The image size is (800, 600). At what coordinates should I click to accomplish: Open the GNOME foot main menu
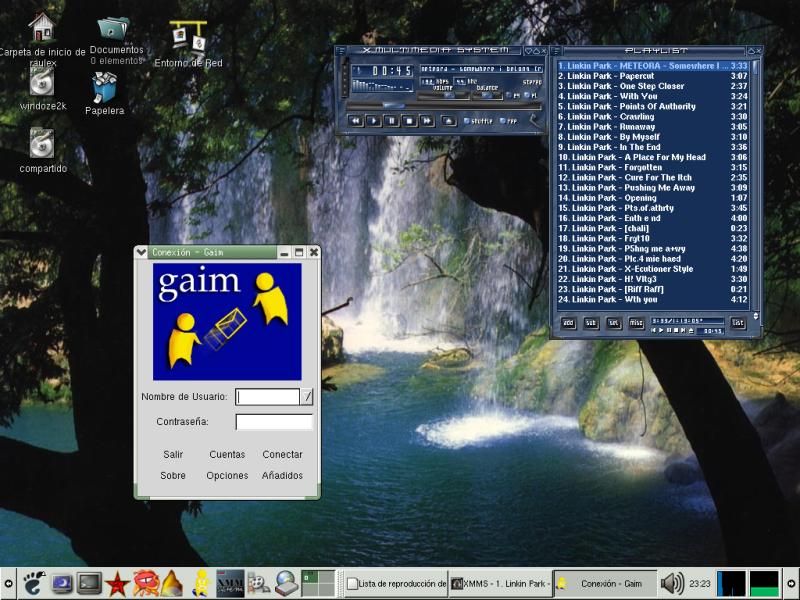coord(34,583)
